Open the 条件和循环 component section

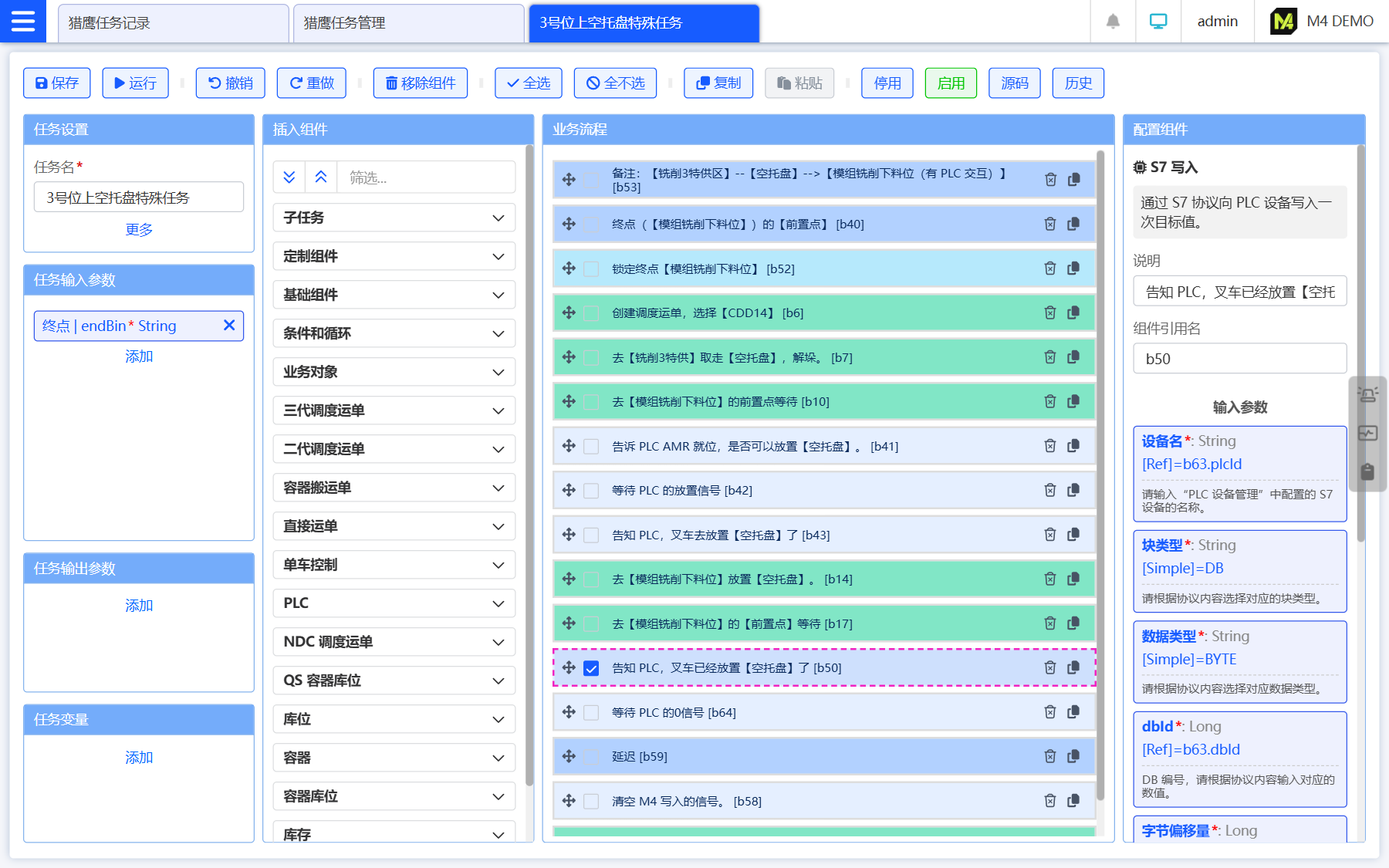(x=394, y=333)
